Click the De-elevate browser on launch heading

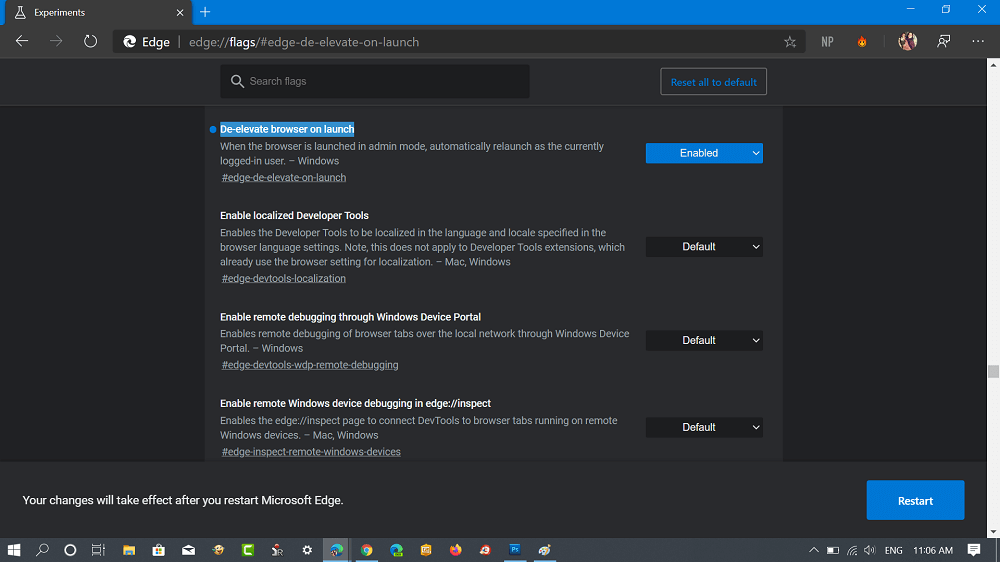click(x=287, y=129)
